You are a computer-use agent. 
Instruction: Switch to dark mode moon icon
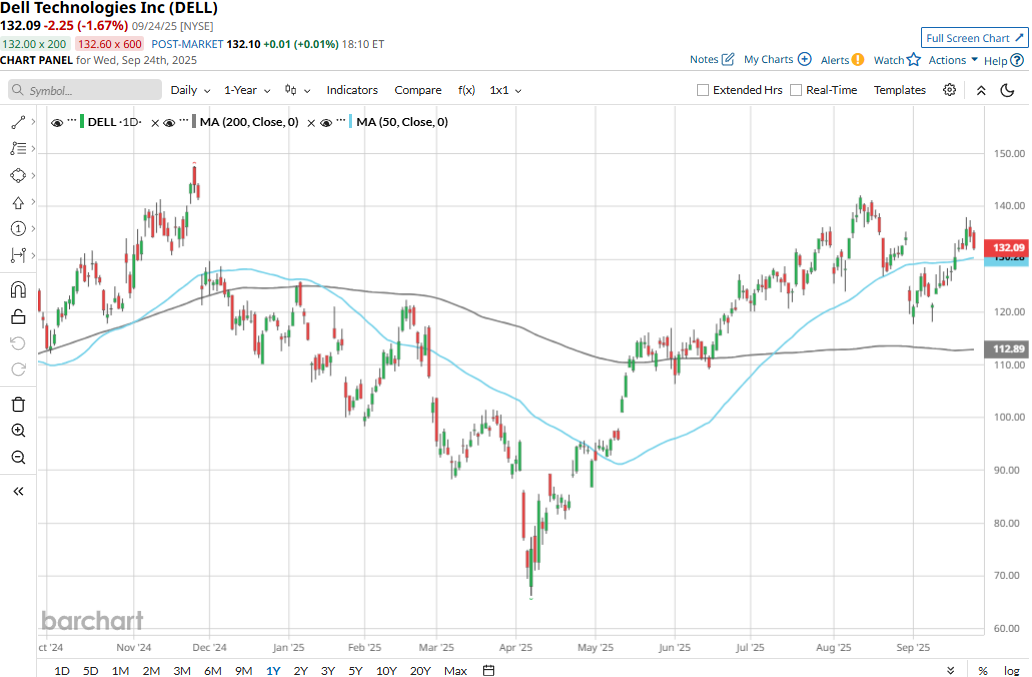click(1007, 90)
